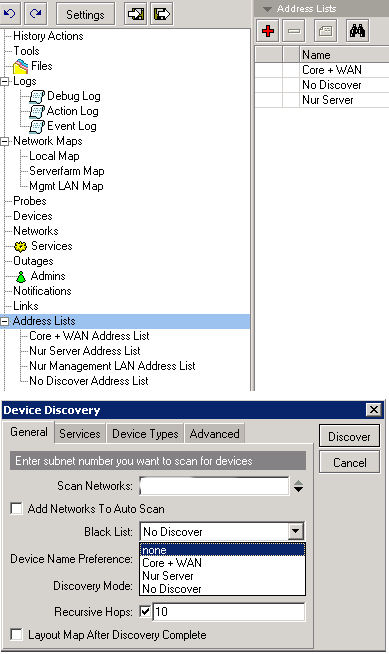The width and height of the screenshot is (389, 654).
Task: Switch to the Advanced tab
Action: [x=214, y=434]
